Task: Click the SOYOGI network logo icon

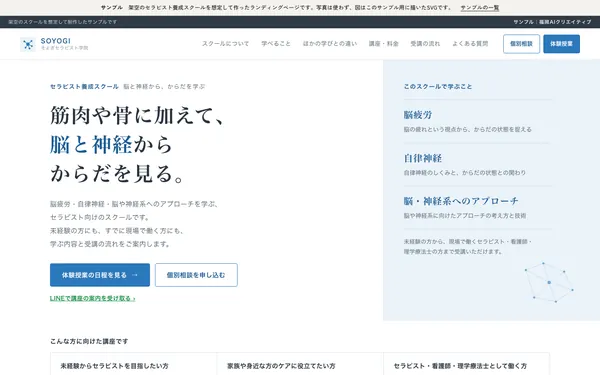Action: [28, 44]
